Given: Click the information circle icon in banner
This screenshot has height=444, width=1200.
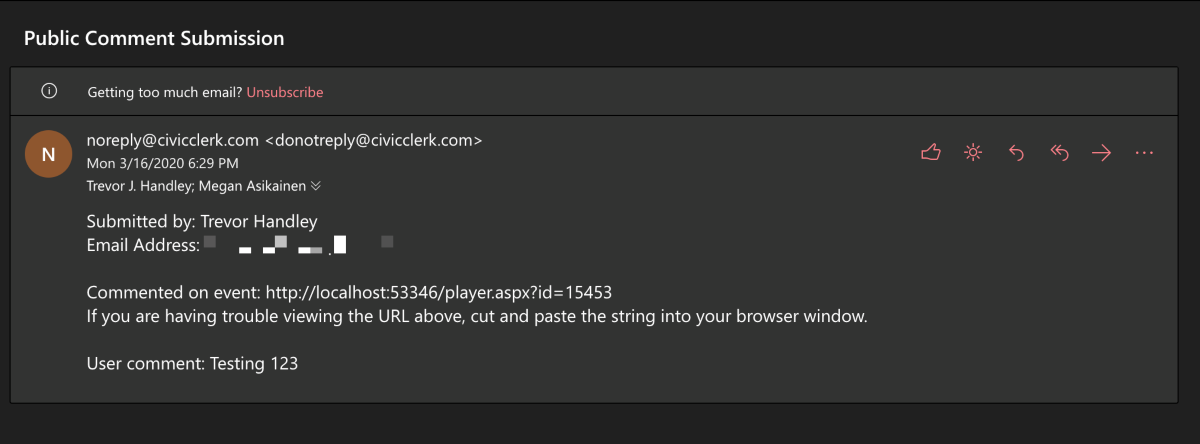Looking at the screenshot, I should (x=49, y=91).
